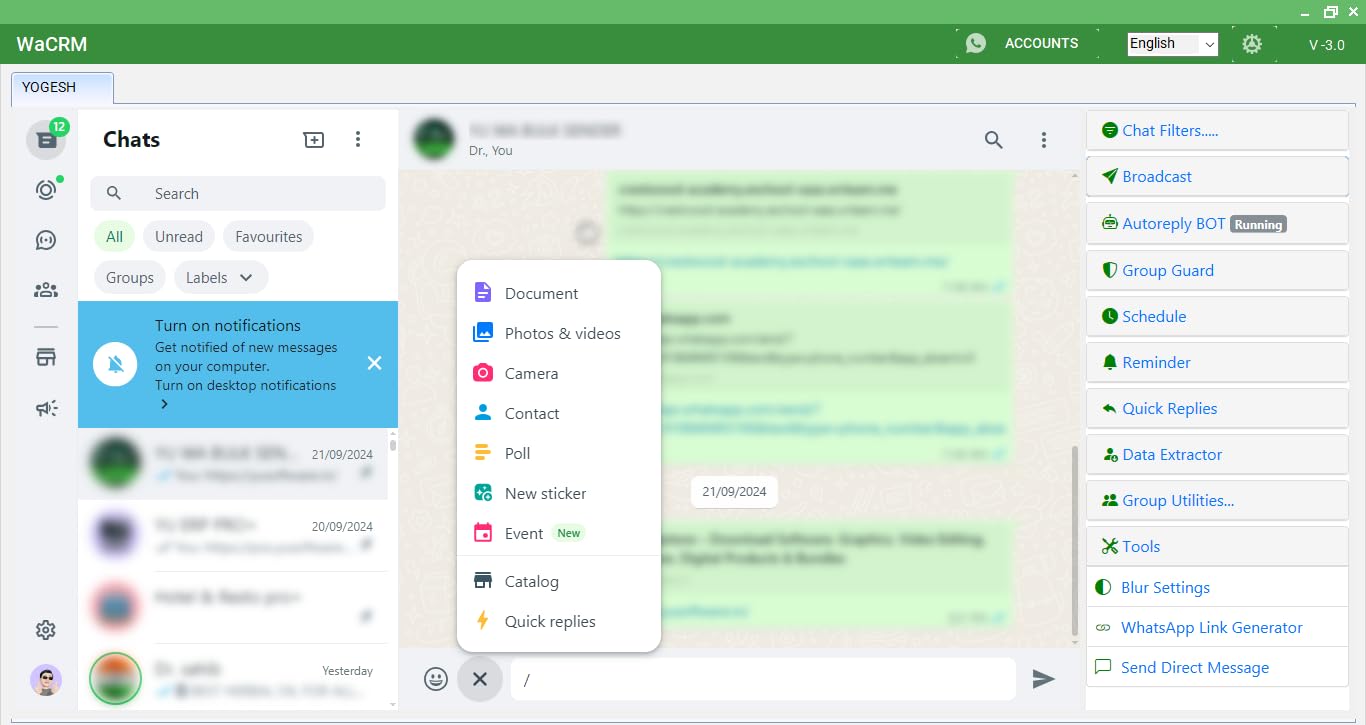1366x725 pixels.
Task: Choose Poll from attachment menu
Action: point(559,453)
